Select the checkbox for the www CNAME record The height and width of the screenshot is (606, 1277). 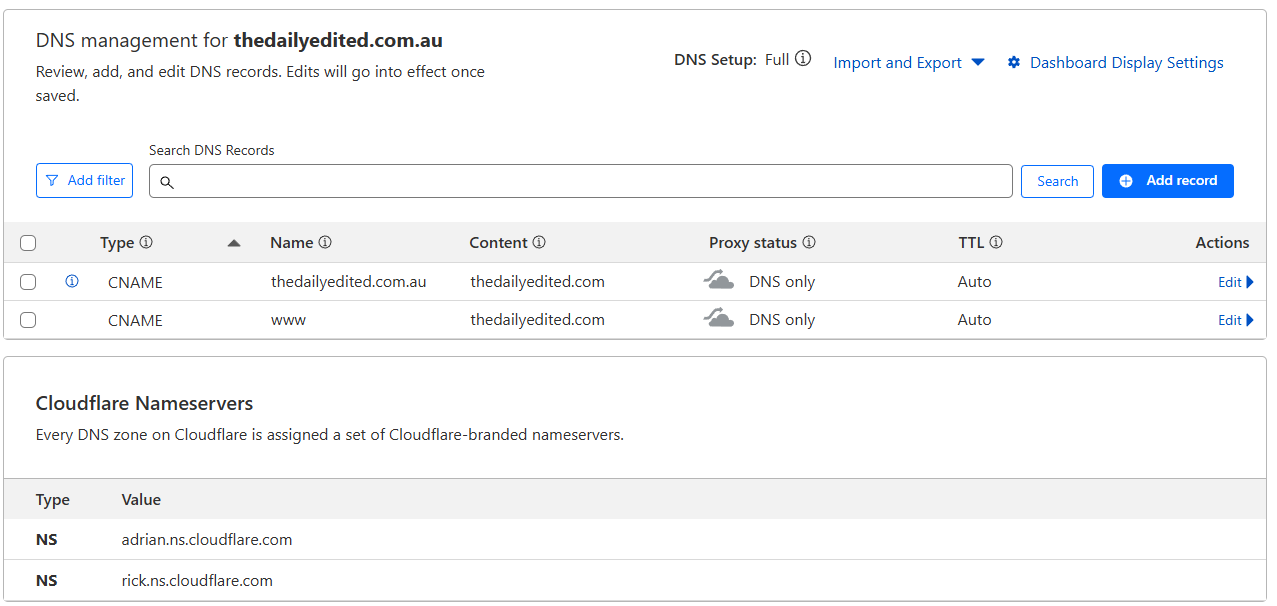(28, 320)
